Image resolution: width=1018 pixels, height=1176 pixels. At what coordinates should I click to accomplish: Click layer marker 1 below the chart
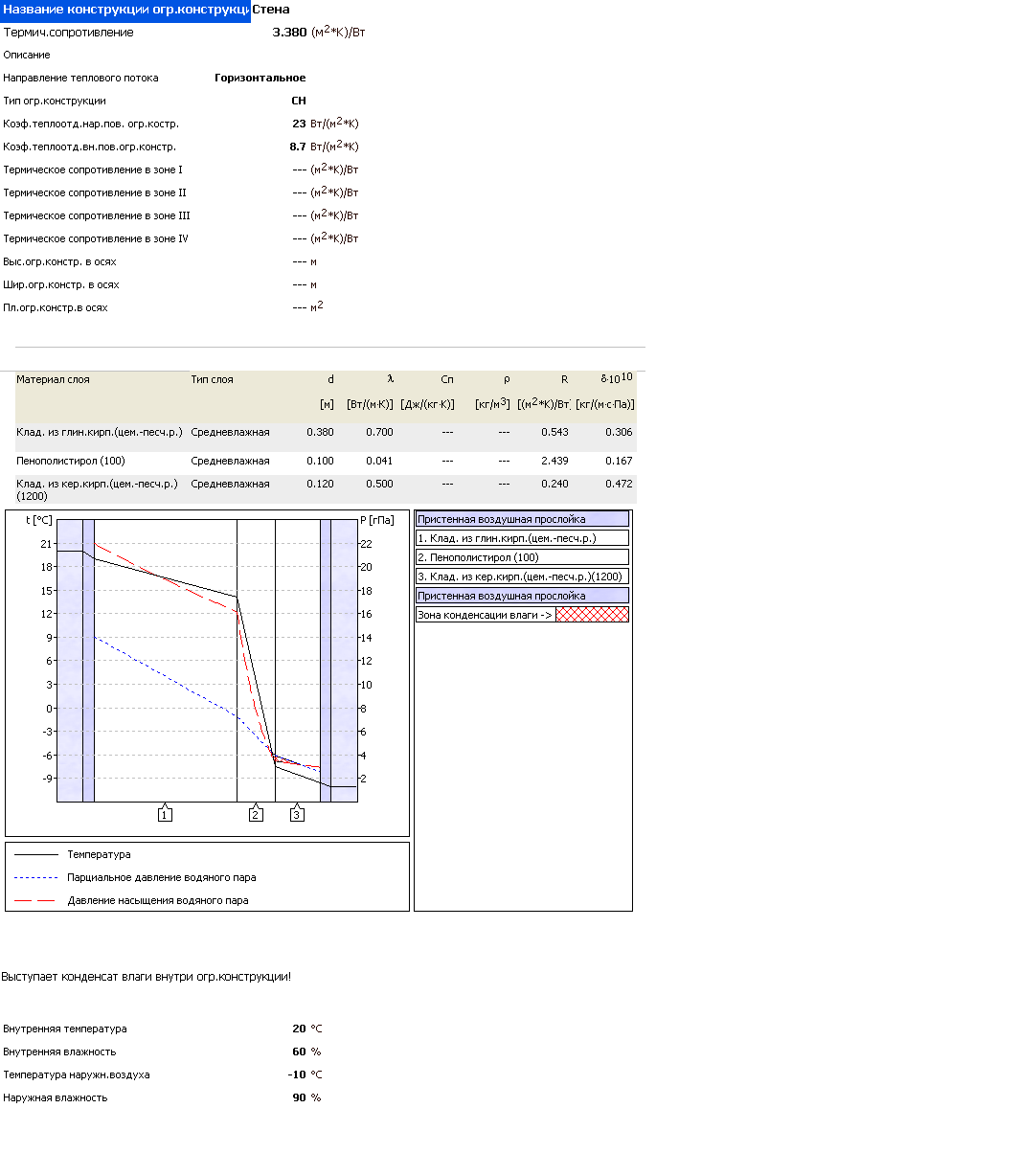tap(165, 814)
